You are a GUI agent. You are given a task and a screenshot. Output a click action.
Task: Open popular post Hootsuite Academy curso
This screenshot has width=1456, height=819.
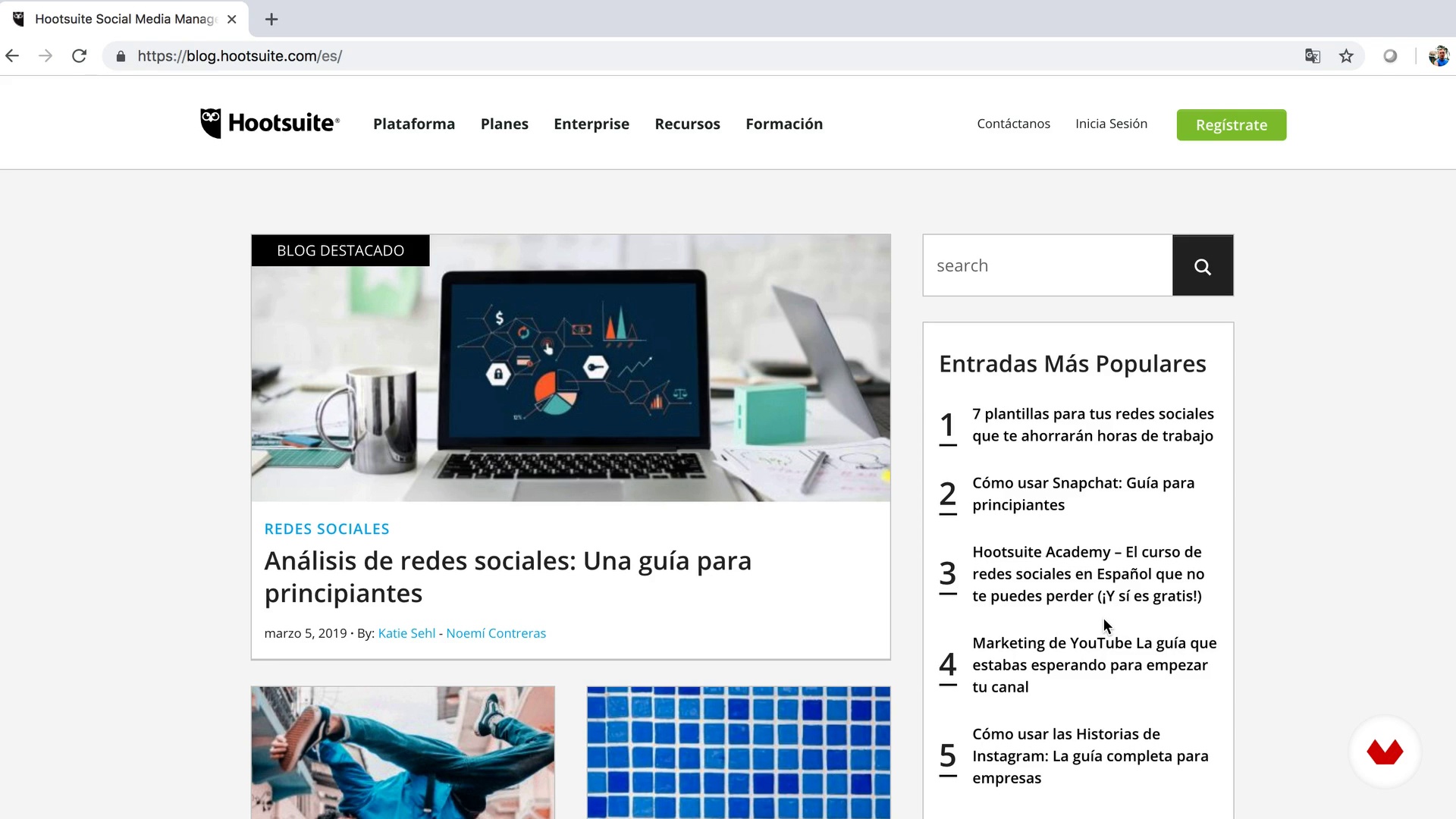pyautogui.click(x=1088, y=574)
